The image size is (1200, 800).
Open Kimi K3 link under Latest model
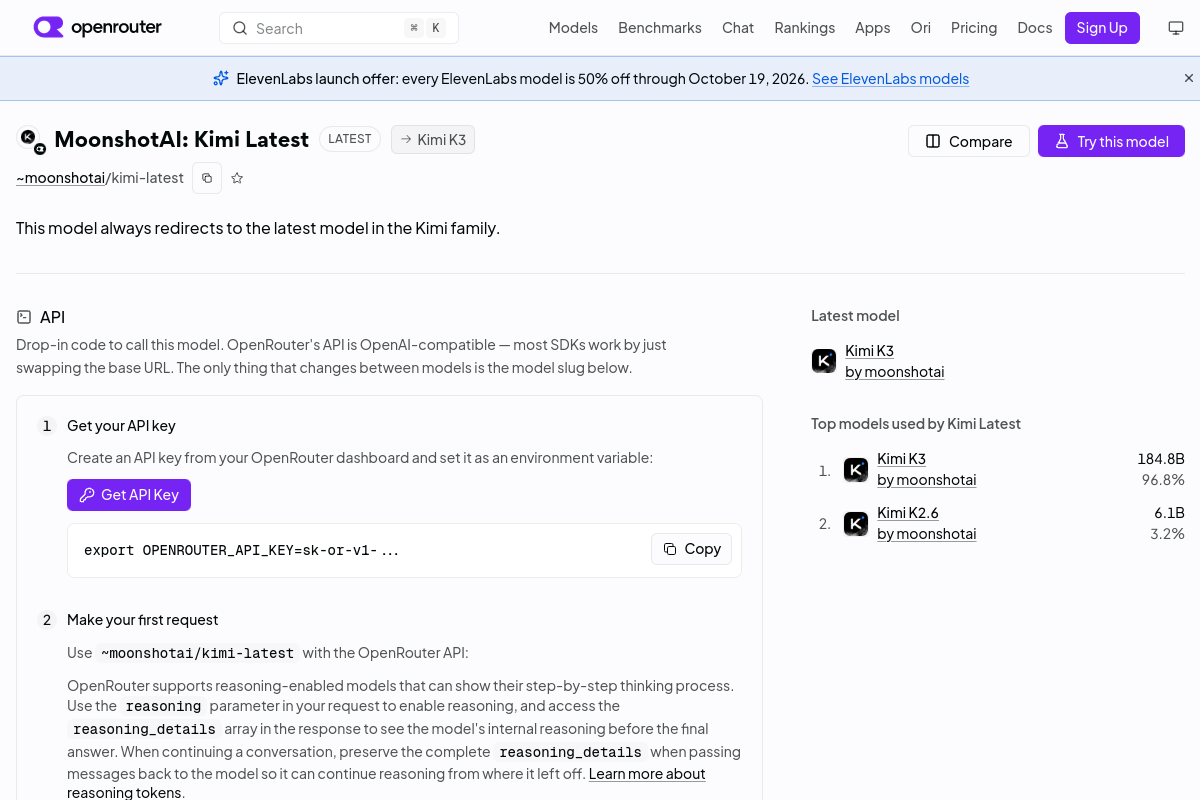870,350
